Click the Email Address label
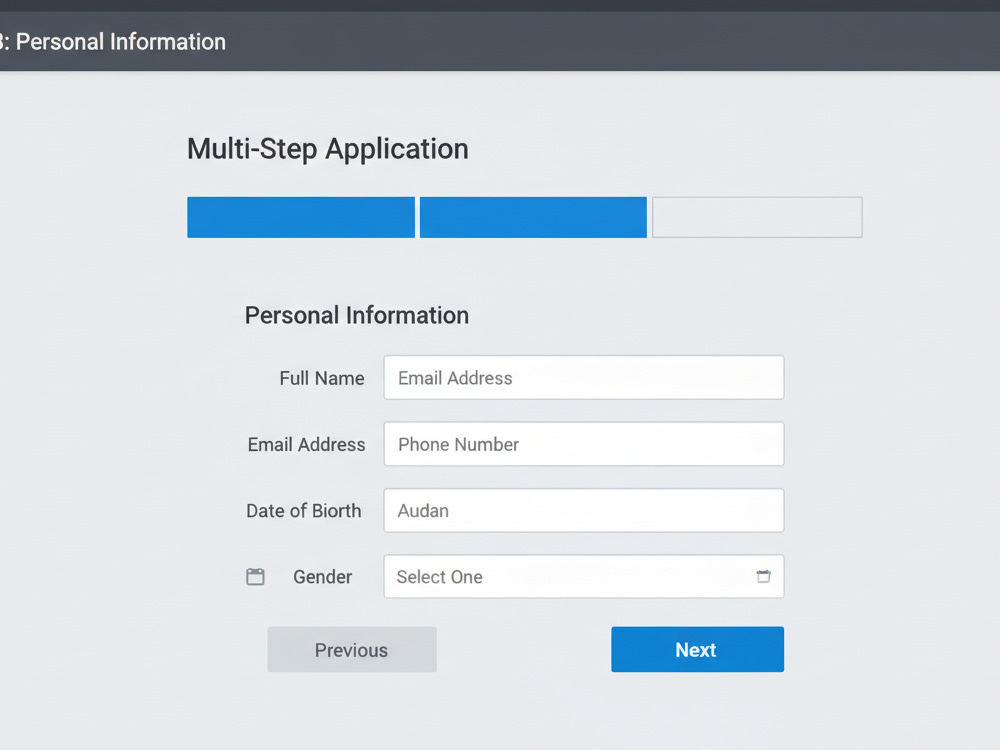This screenshot has height=750, width=1000. [306, 445]
